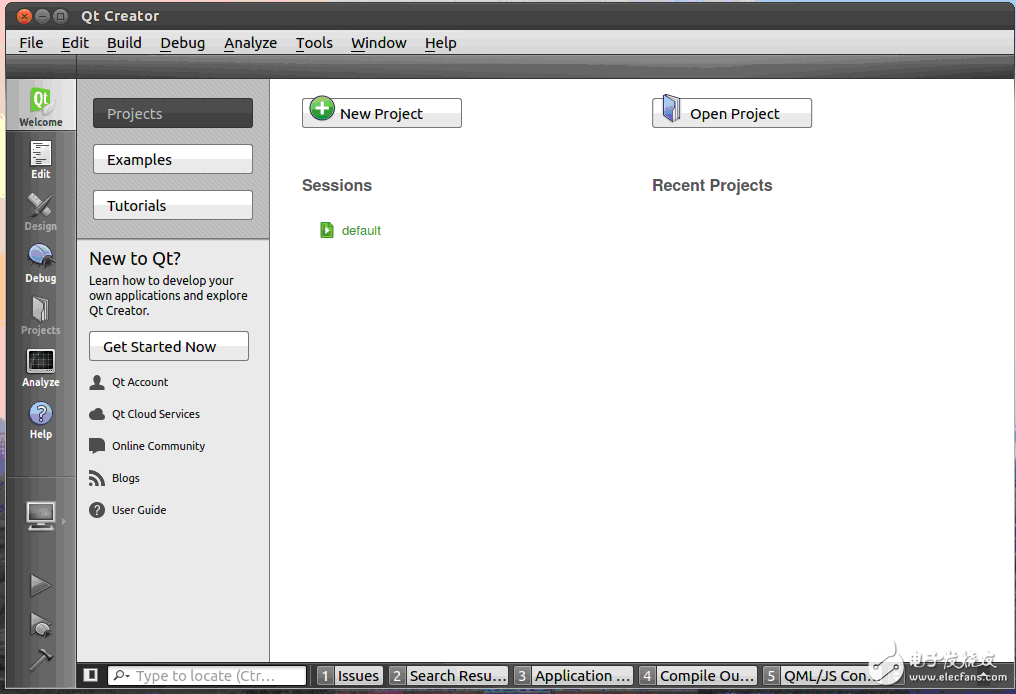Screen dimensions: 1016x694
Task: Open the Window menu
Action: pyautogui.click(x=378, y=43)
